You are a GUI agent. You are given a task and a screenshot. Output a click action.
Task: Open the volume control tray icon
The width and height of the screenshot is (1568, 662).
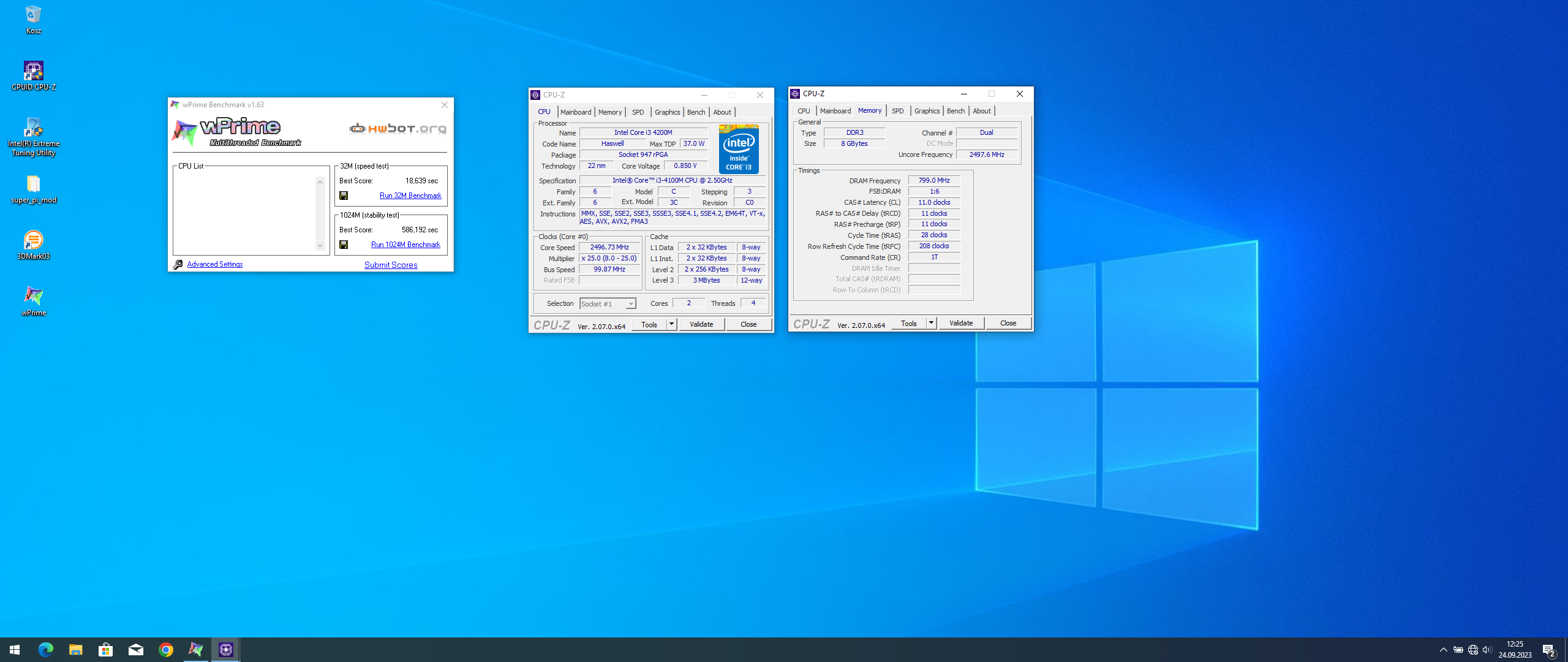1487,650
